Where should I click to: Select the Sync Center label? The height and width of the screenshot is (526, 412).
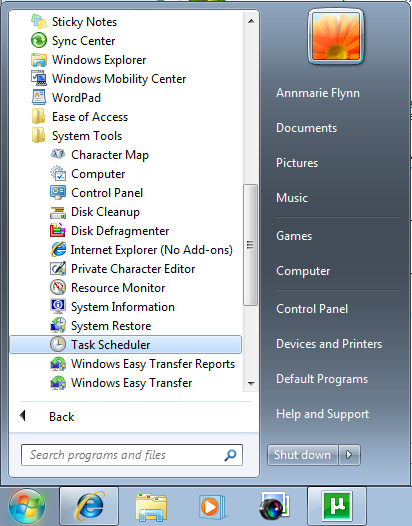[83, 41]
